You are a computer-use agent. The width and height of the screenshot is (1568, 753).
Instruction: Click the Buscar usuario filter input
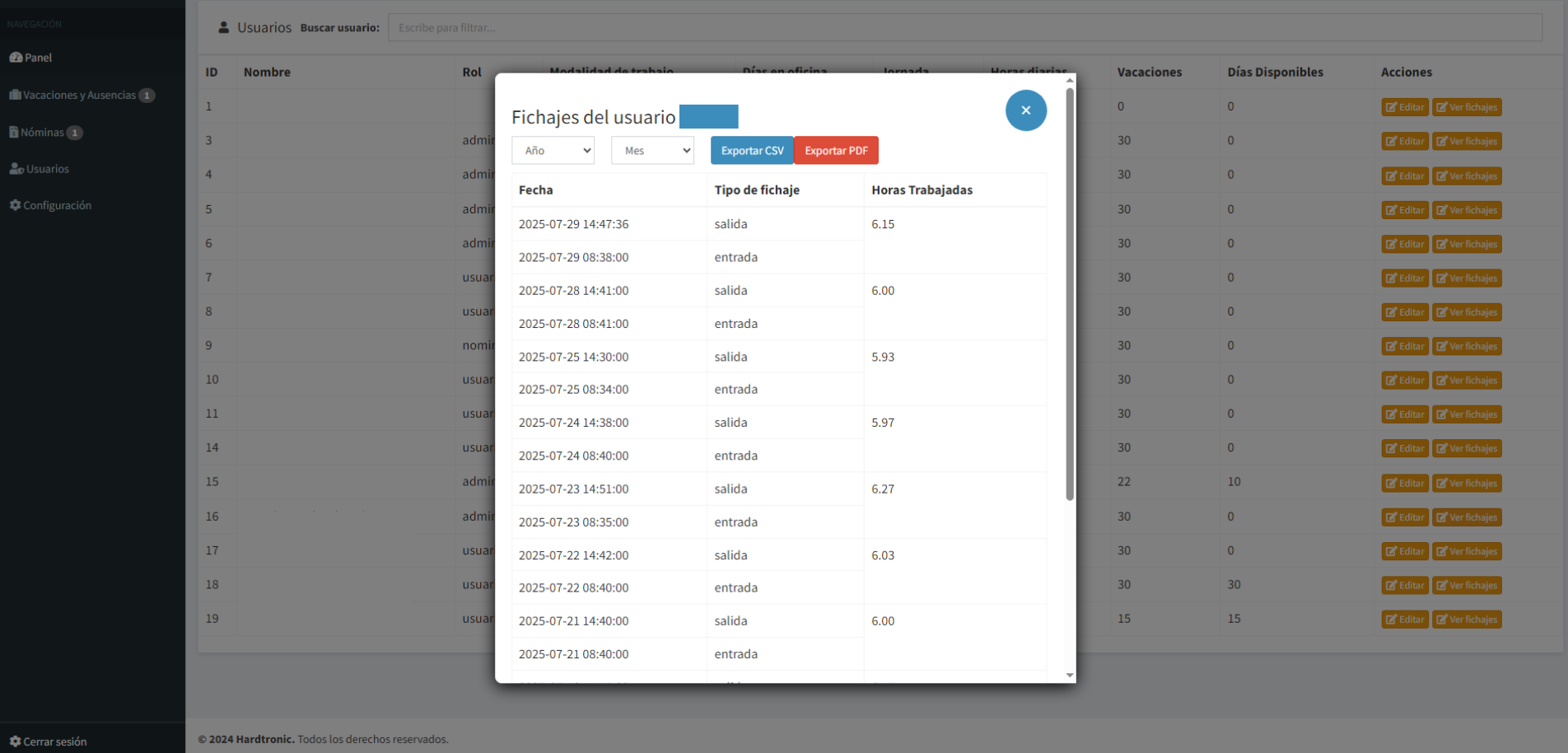click(964, 27)
